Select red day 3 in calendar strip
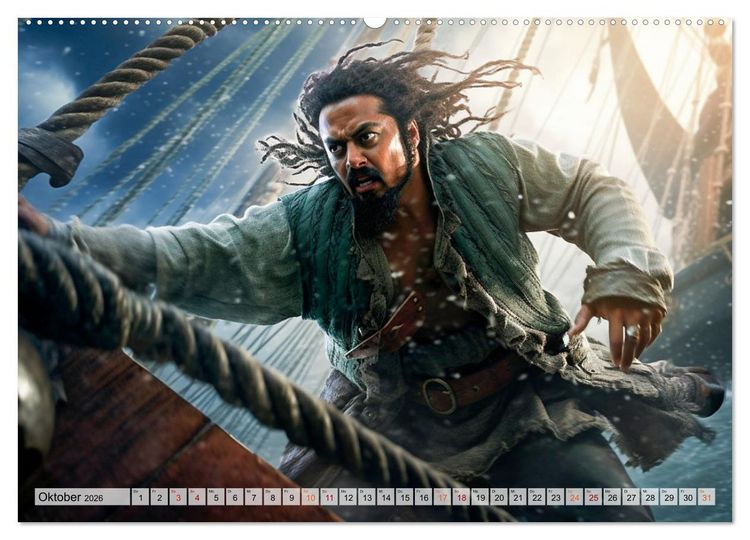750x540 pixels. (178, 497)
